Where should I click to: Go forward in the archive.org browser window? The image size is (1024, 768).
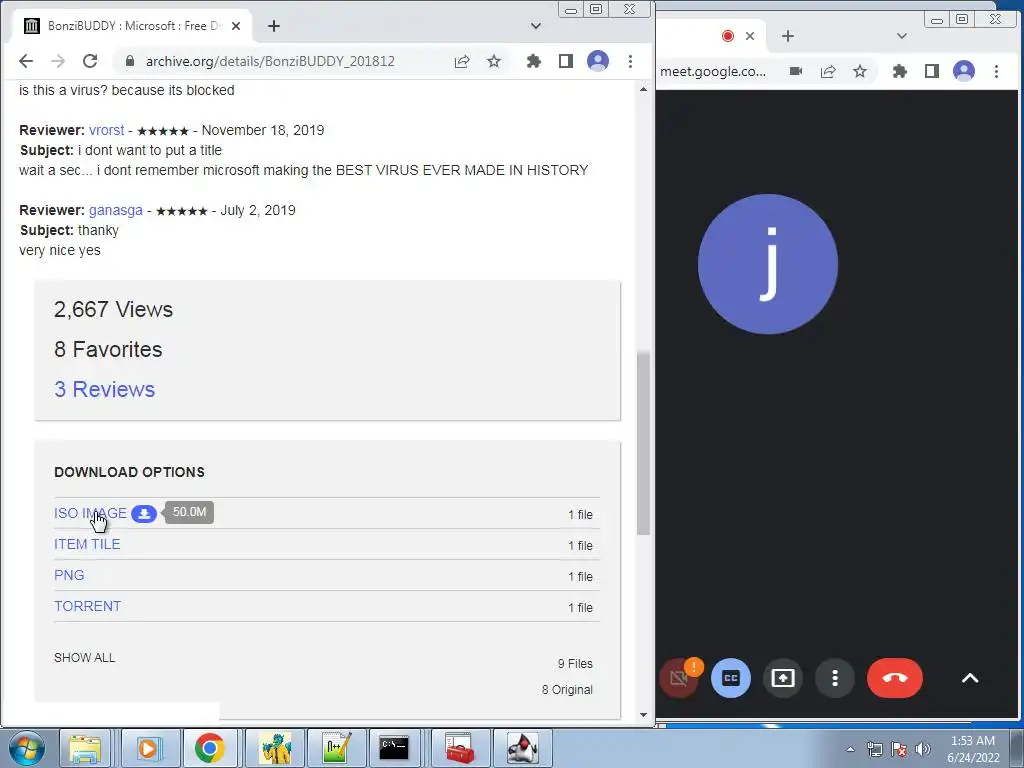58,61
